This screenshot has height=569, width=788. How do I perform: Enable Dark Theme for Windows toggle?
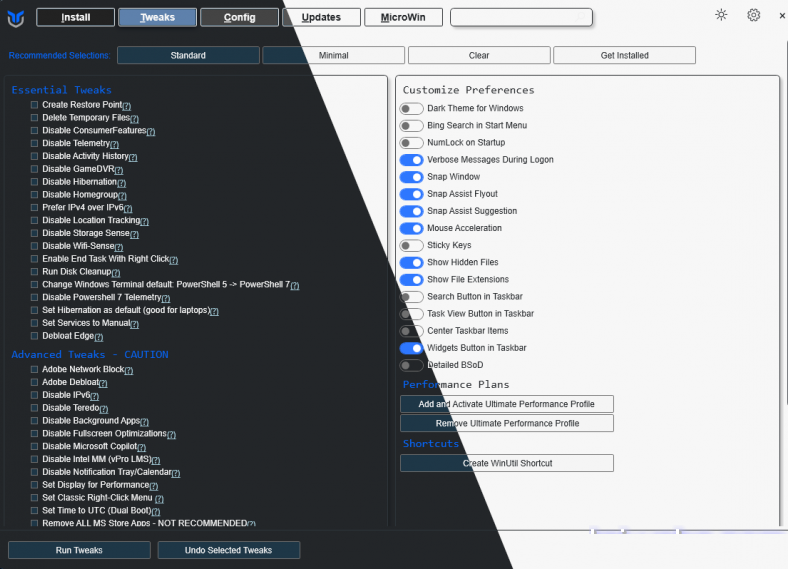411,109
